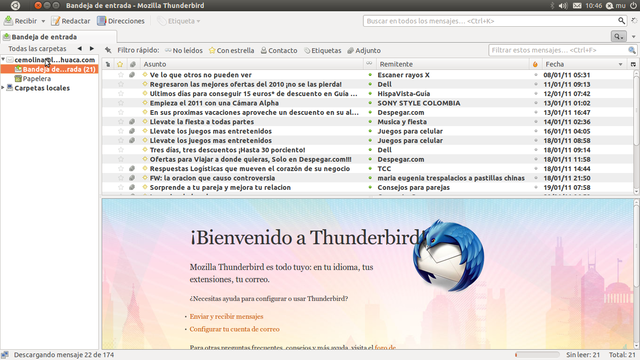
Task: Sort messages by Asunto column
Action: coord(252,64)
